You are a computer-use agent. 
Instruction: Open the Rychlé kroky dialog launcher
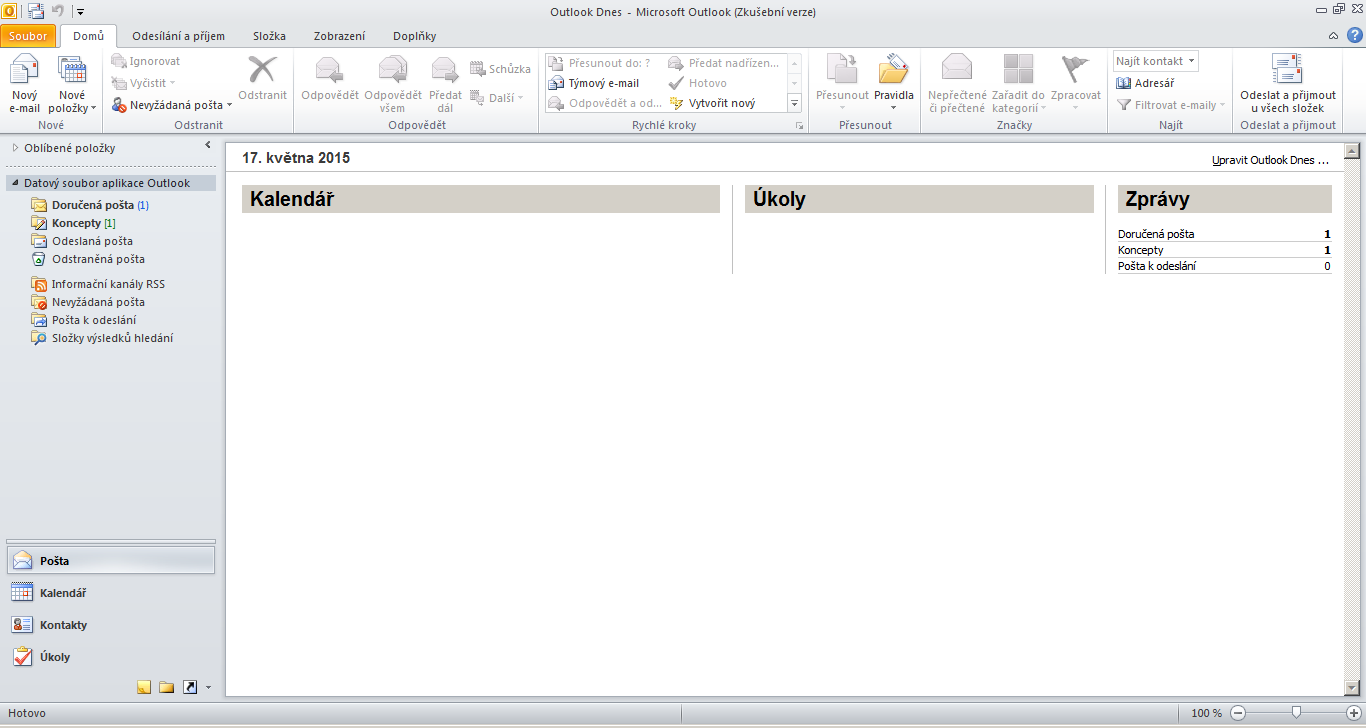tap(799, 126)
